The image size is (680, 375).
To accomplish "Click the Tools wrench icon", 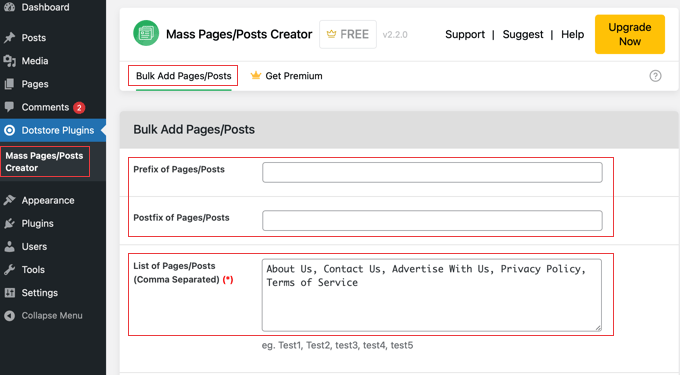I will point(10,269).
